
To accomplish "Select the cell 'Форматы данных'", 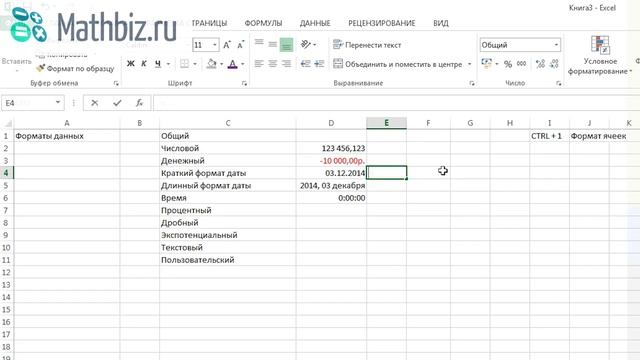I will [67, 136].
